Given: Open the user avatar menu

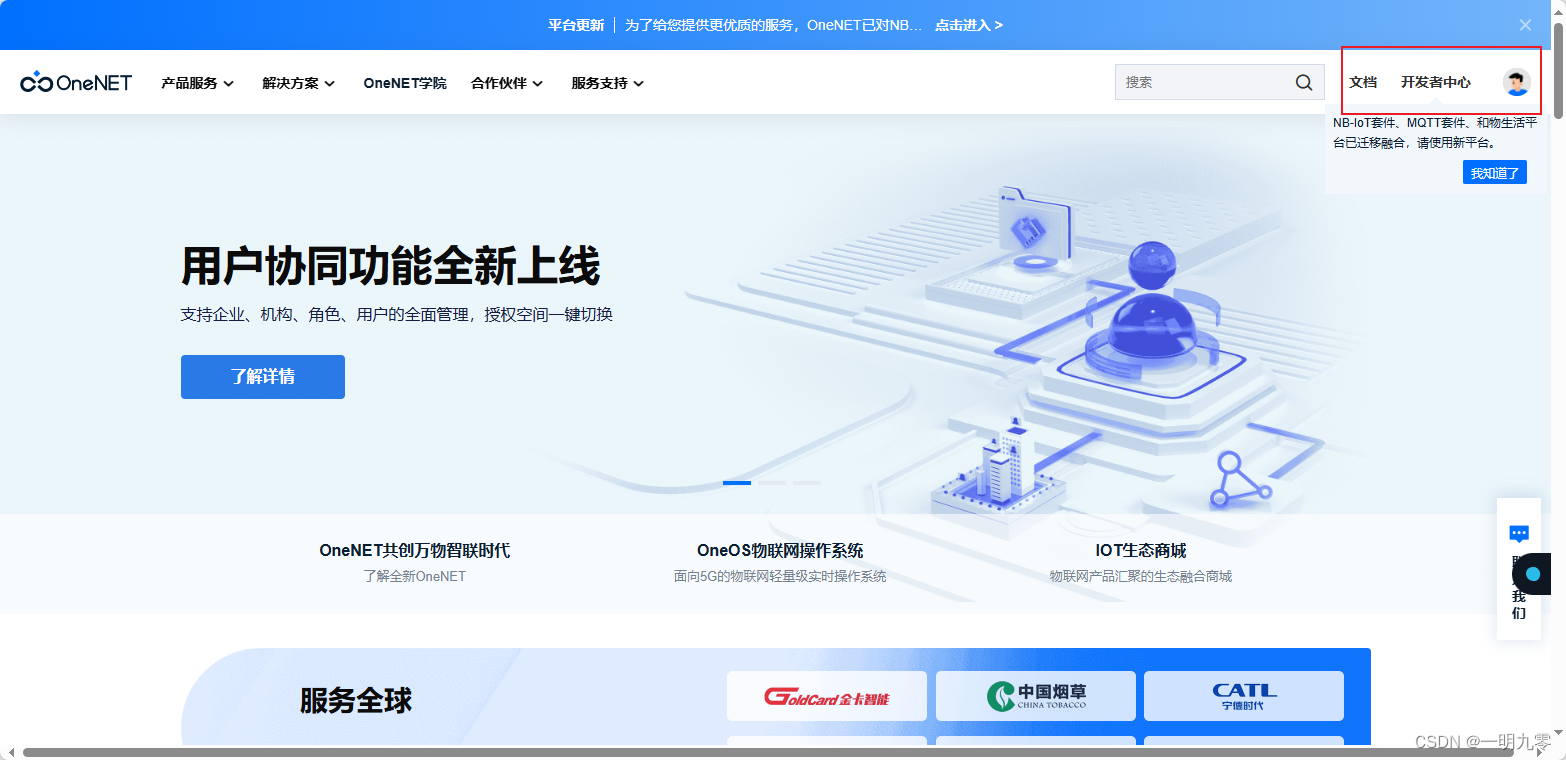Looking at the screenshot, I should click(1517, 83).
